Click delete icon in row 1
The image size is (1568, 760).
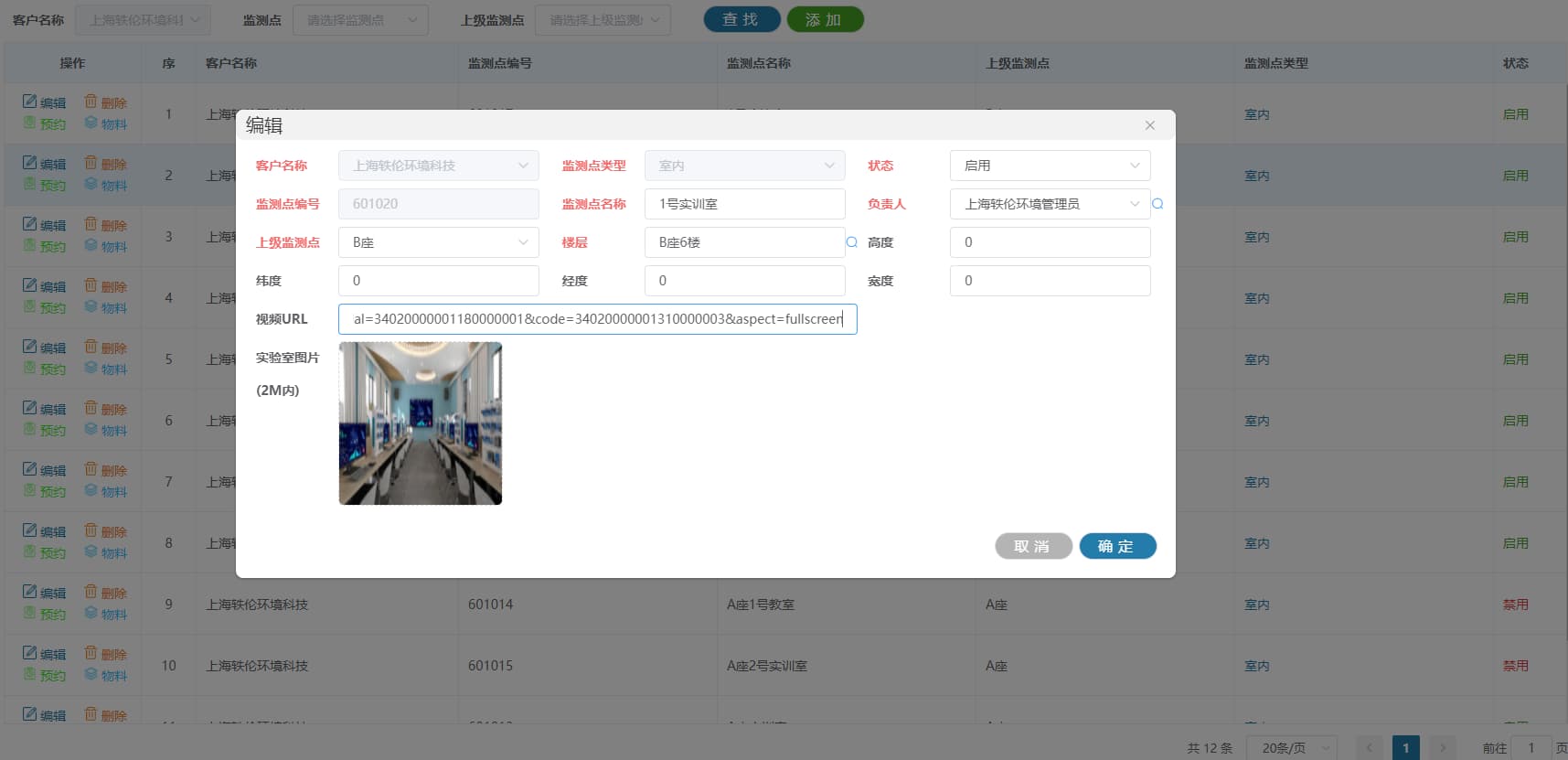click(x=91, y=102)
